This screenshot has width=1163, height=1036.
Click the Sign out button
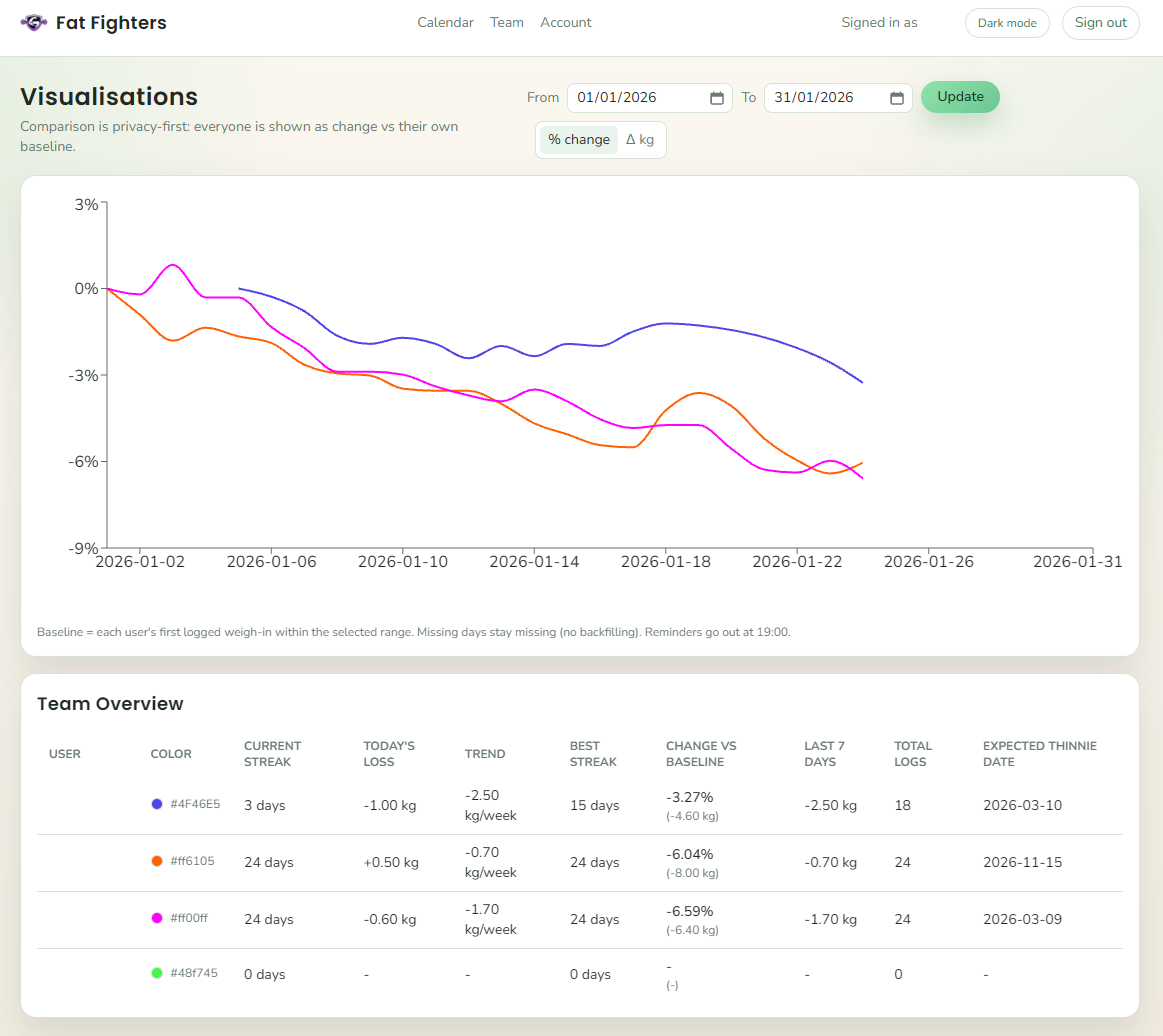click(1100, 22)
